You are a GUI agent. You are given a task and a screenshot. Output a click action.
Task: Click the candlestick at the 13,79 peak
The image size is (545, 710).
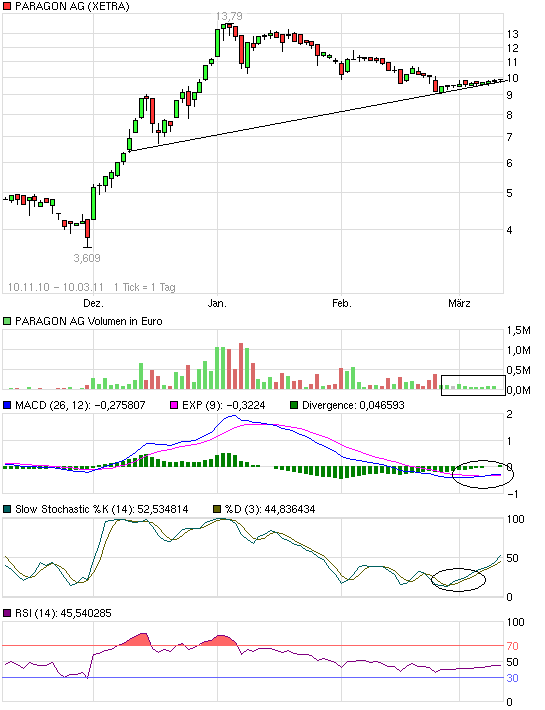[229, 29]
